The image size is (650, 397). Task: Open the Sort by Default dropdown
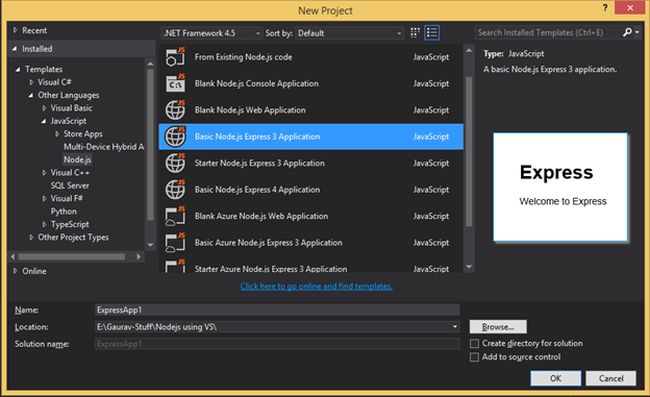[349, 33]
